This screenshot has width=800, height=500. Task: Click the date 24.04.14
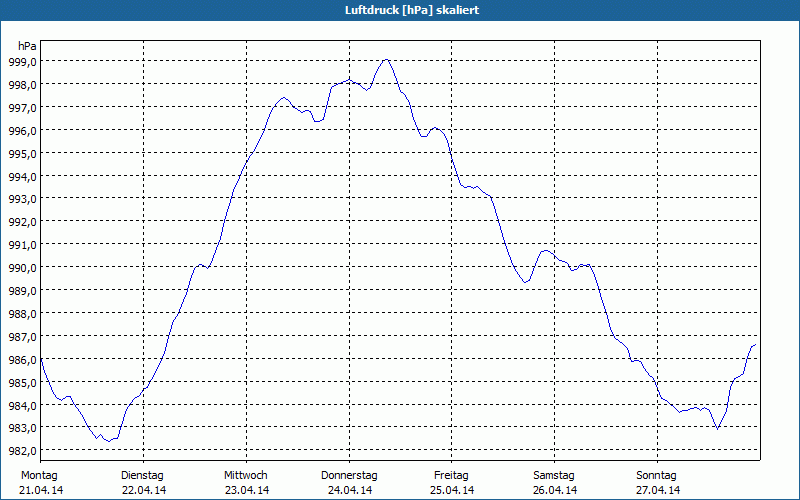[350, 490]
